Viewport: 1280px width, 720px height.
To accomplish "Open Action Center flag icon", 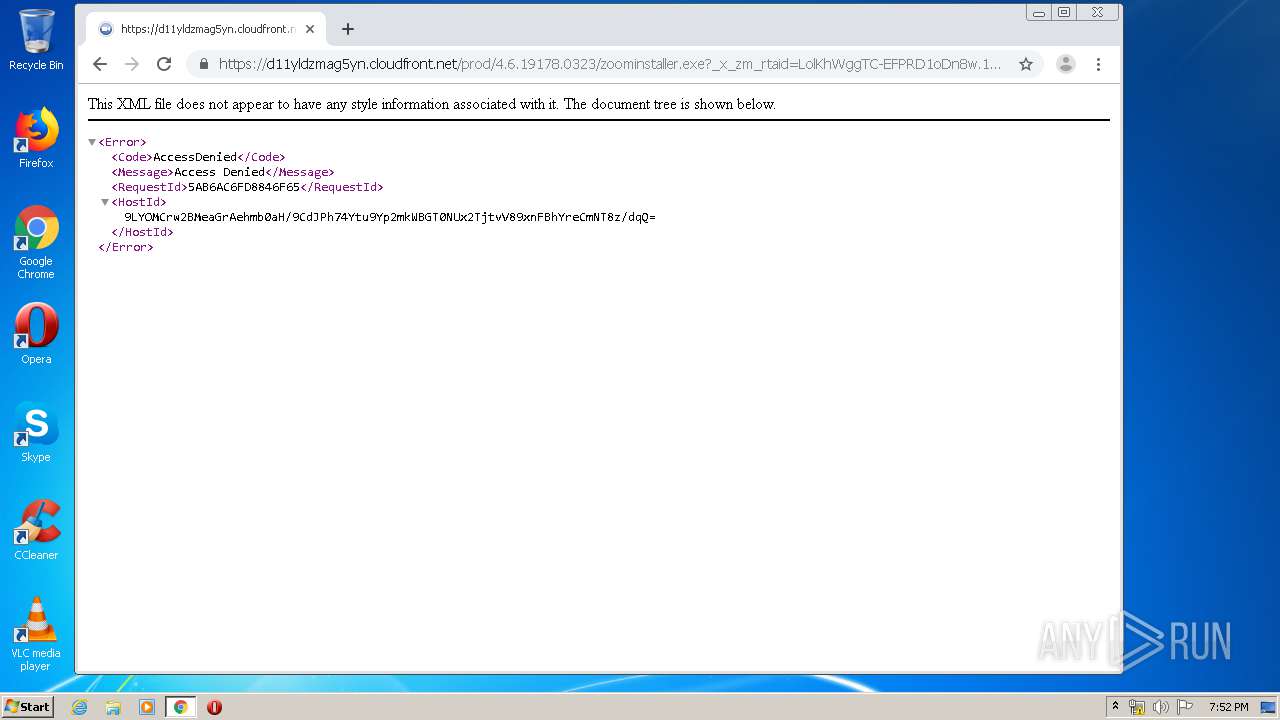I will 1185,707.
